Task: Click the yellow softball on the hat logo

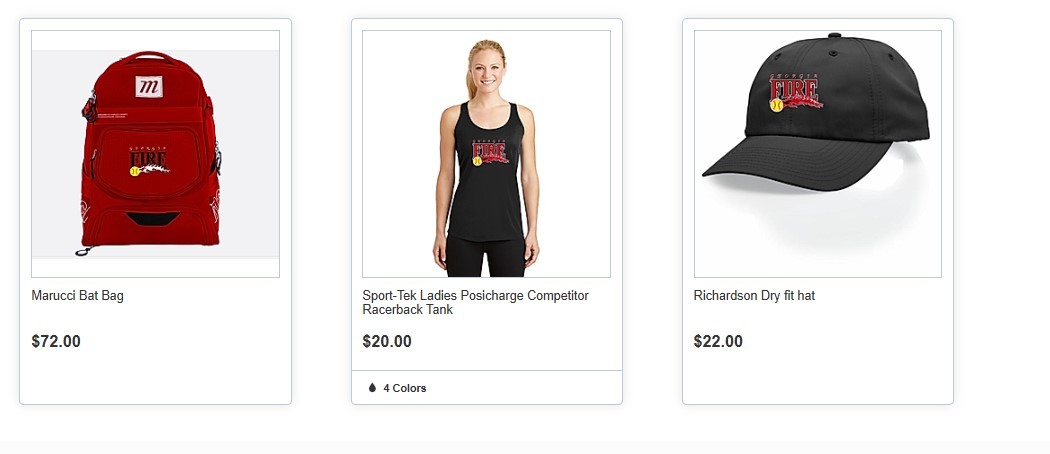Action: pos(776,105)
